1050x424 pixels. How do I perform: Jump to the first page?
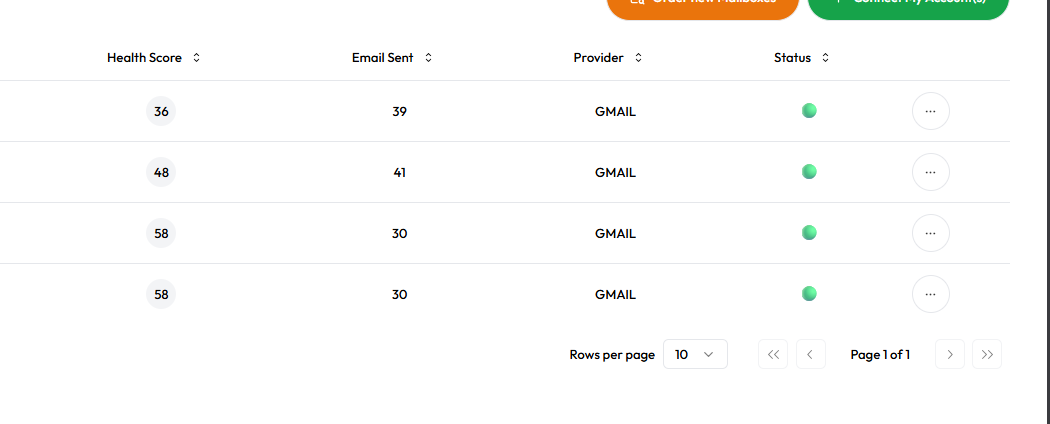coord(773,354)
